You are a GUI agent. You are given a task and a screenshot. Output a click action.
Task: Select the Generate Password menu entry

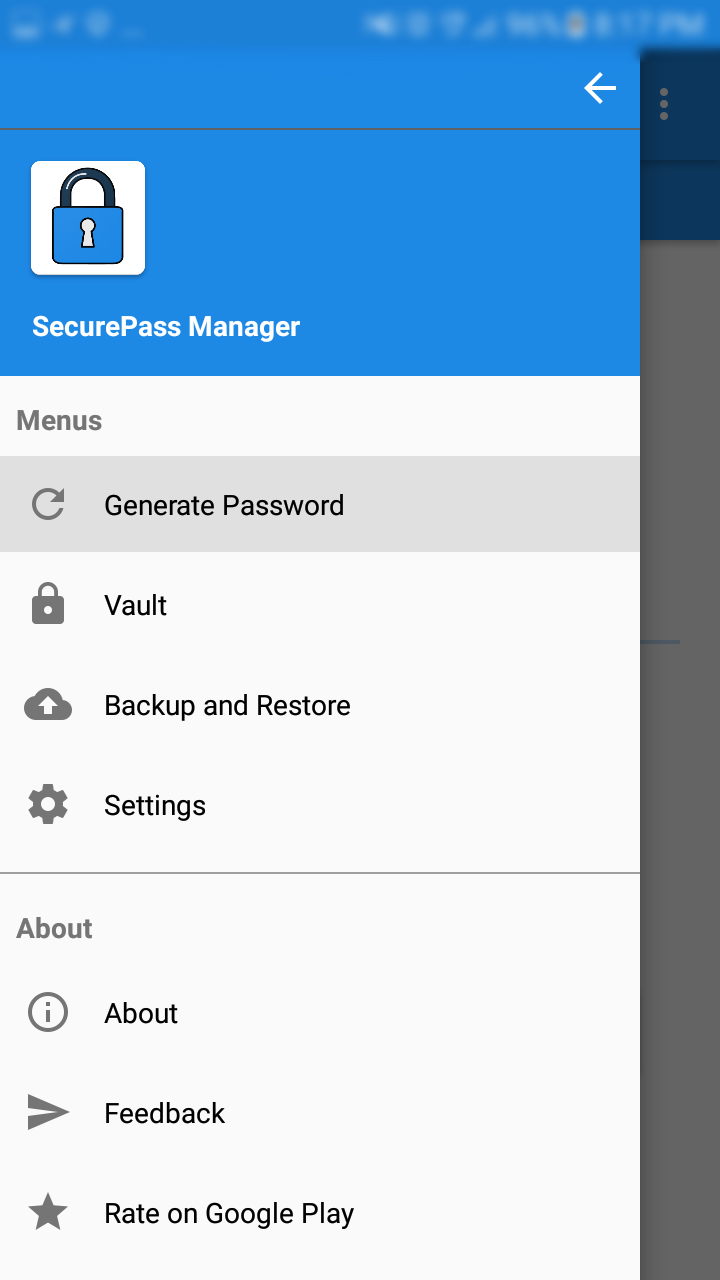point(224,505)
